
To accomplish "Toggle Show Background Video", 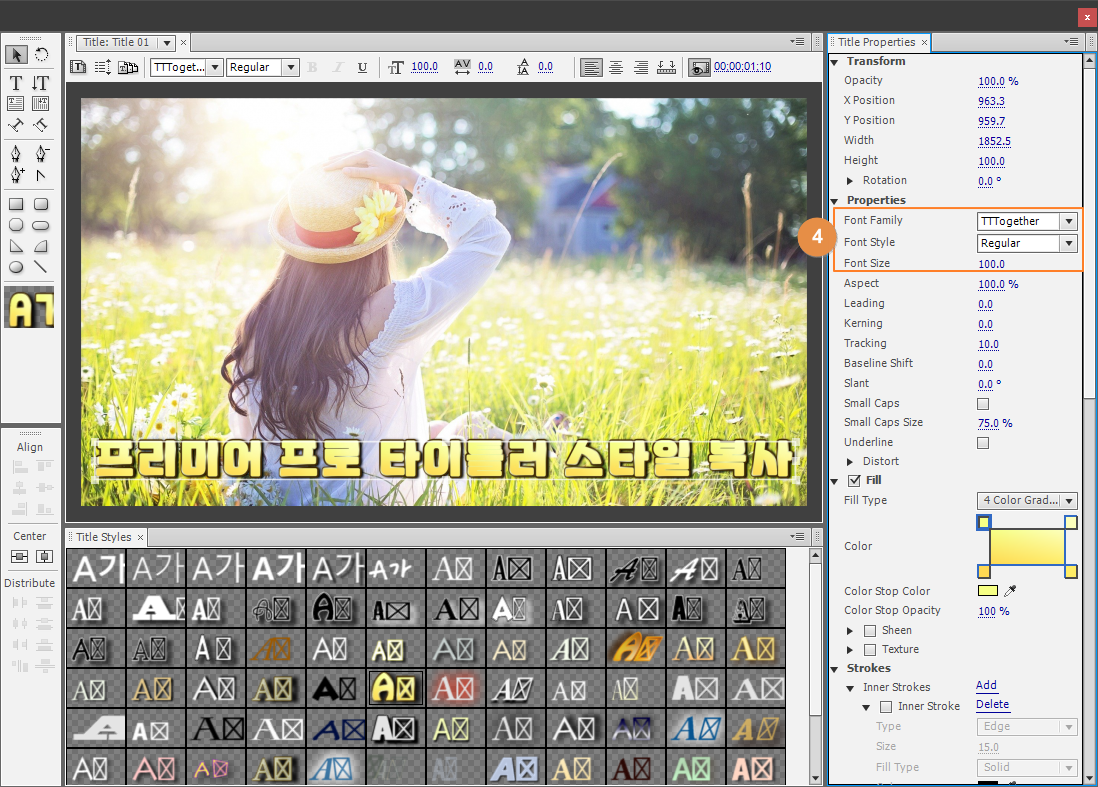I will click(x=699, y=67).
